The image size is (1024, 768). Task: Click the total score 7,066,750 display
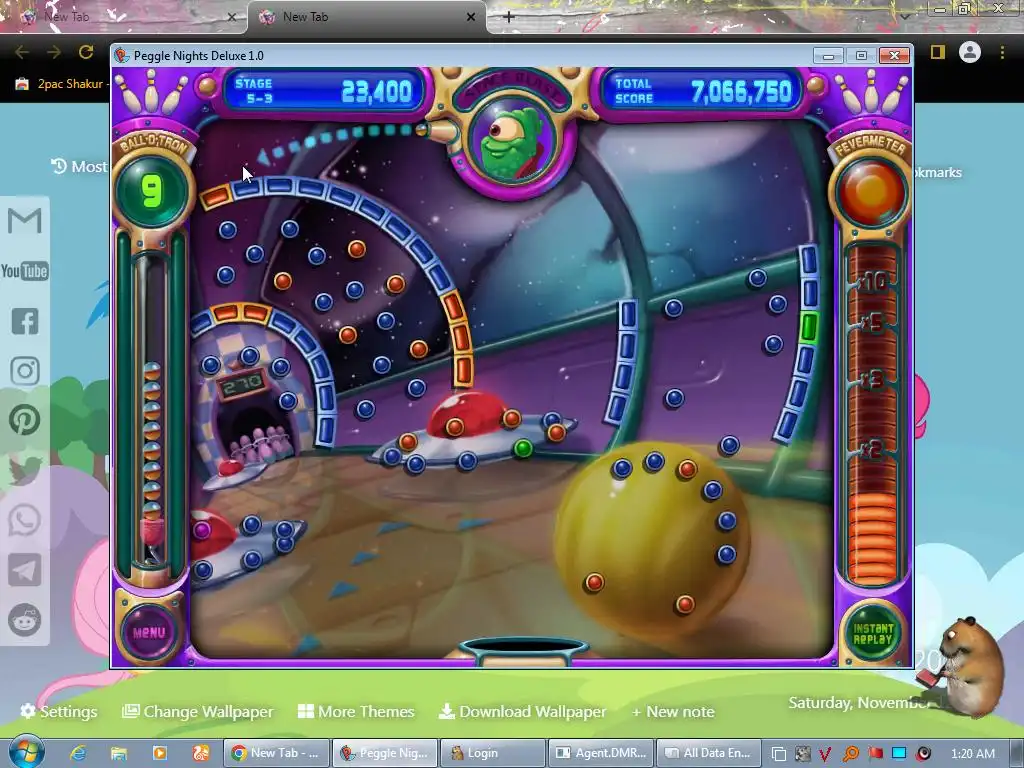click(x=741, y=92)
